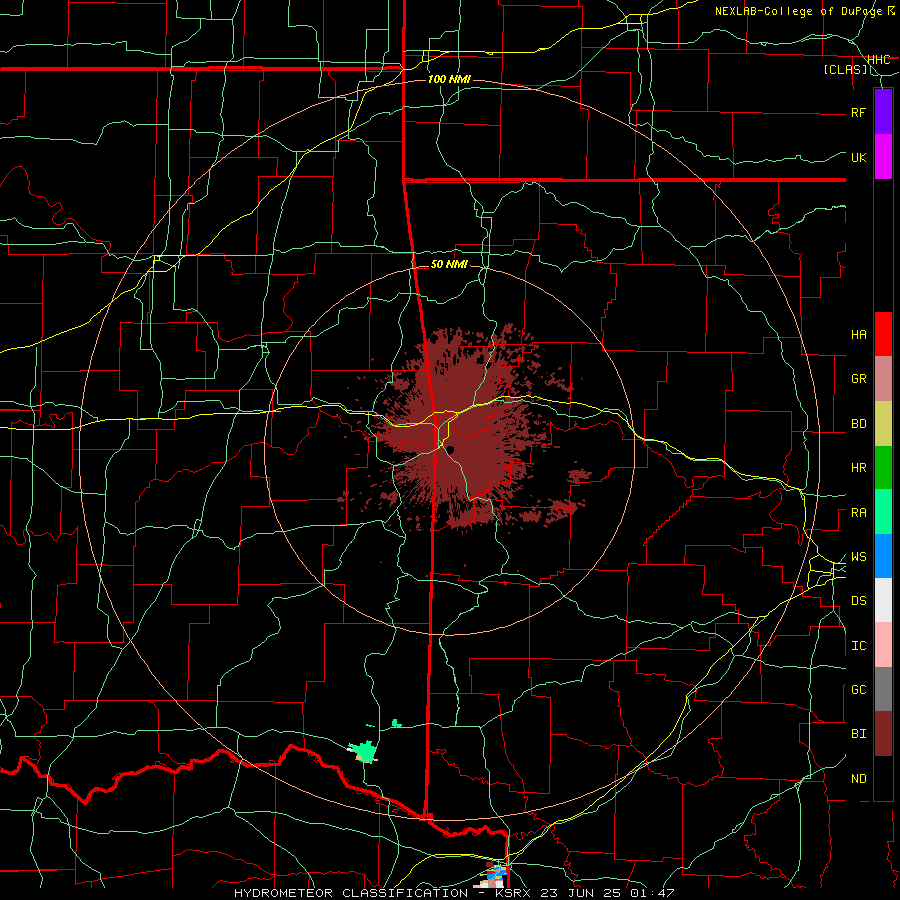The height and width of the screenshot is (900, 900).
Task: Click the HA red legend swatch
Action: point(883,334)
